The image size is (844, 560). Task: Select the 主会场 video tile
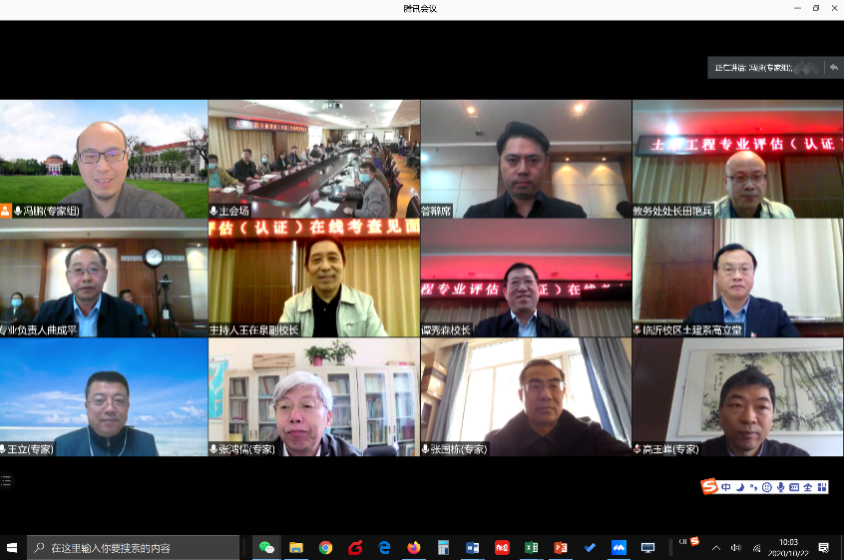click(314, 158)
